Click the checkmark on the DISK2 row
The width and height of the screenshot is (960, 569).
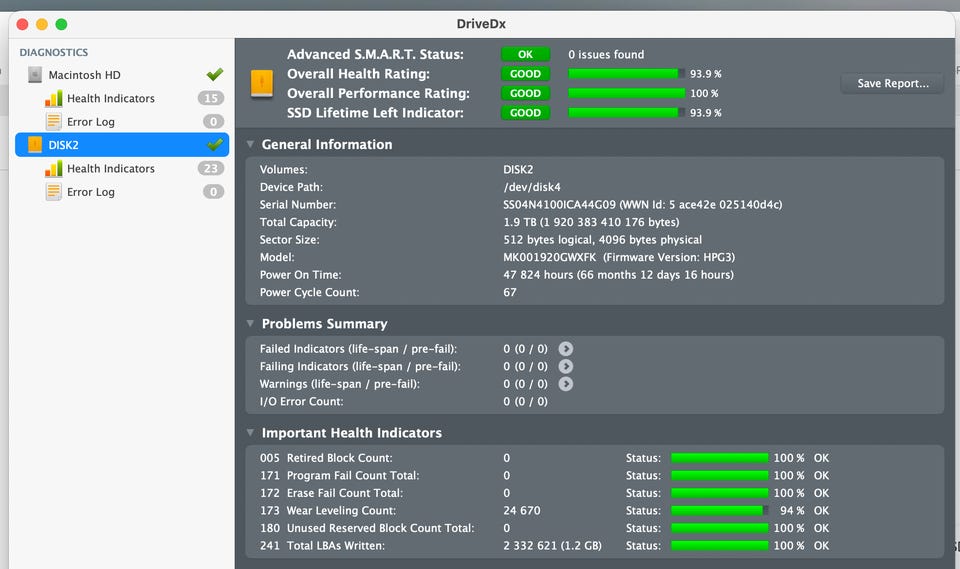(214, 145)
